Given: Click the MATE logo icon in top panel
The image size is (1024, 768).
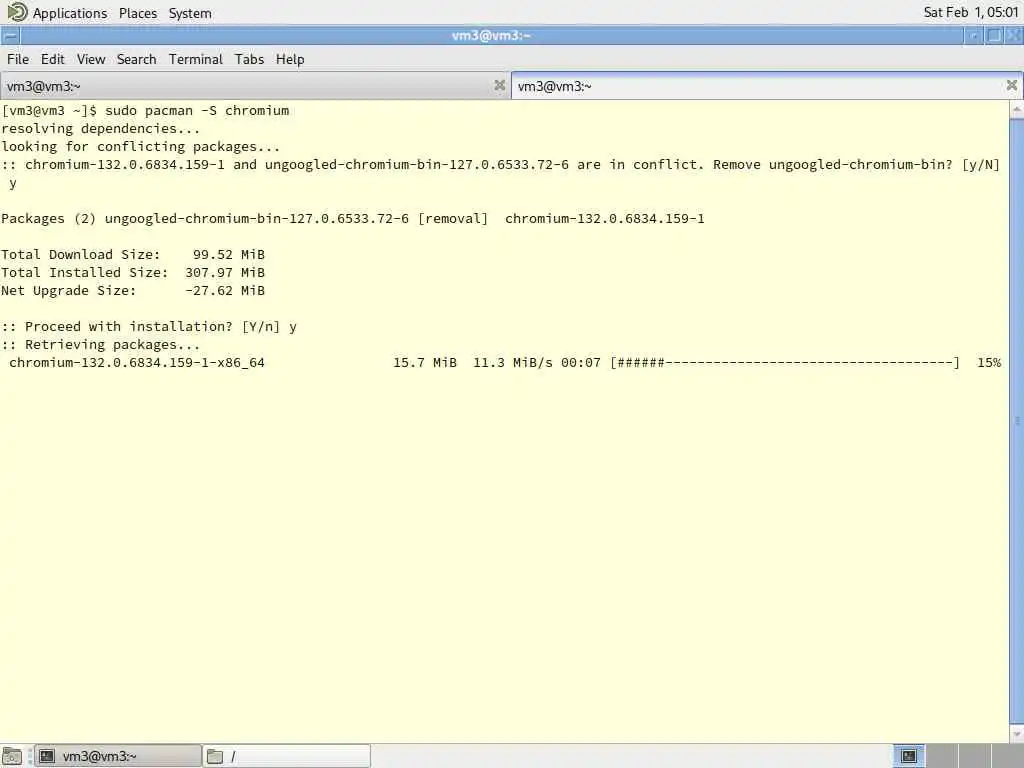Looking at the screenshot, I should coord(17,12).
